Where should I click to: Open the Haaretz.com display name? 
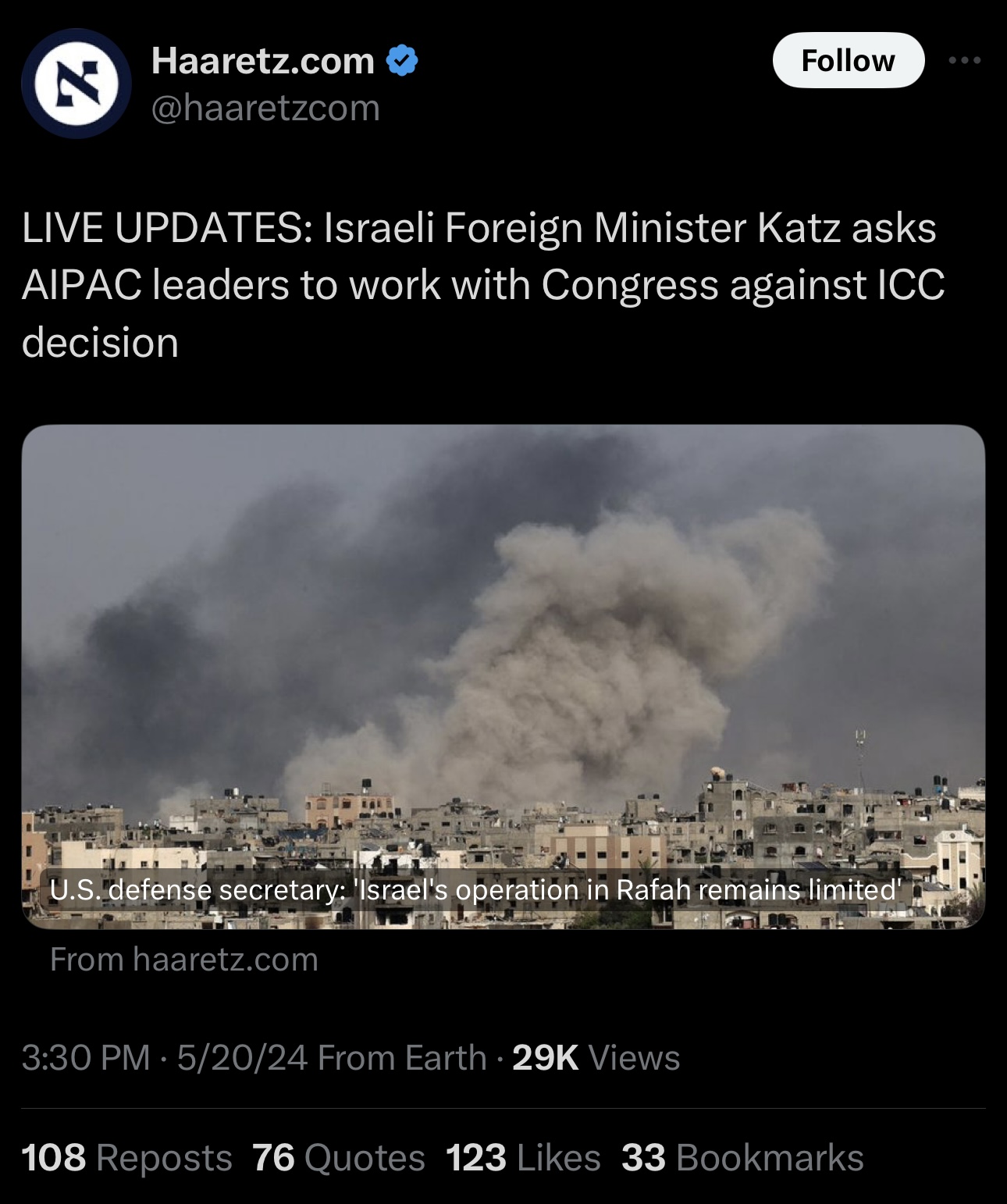pos(263,61)
